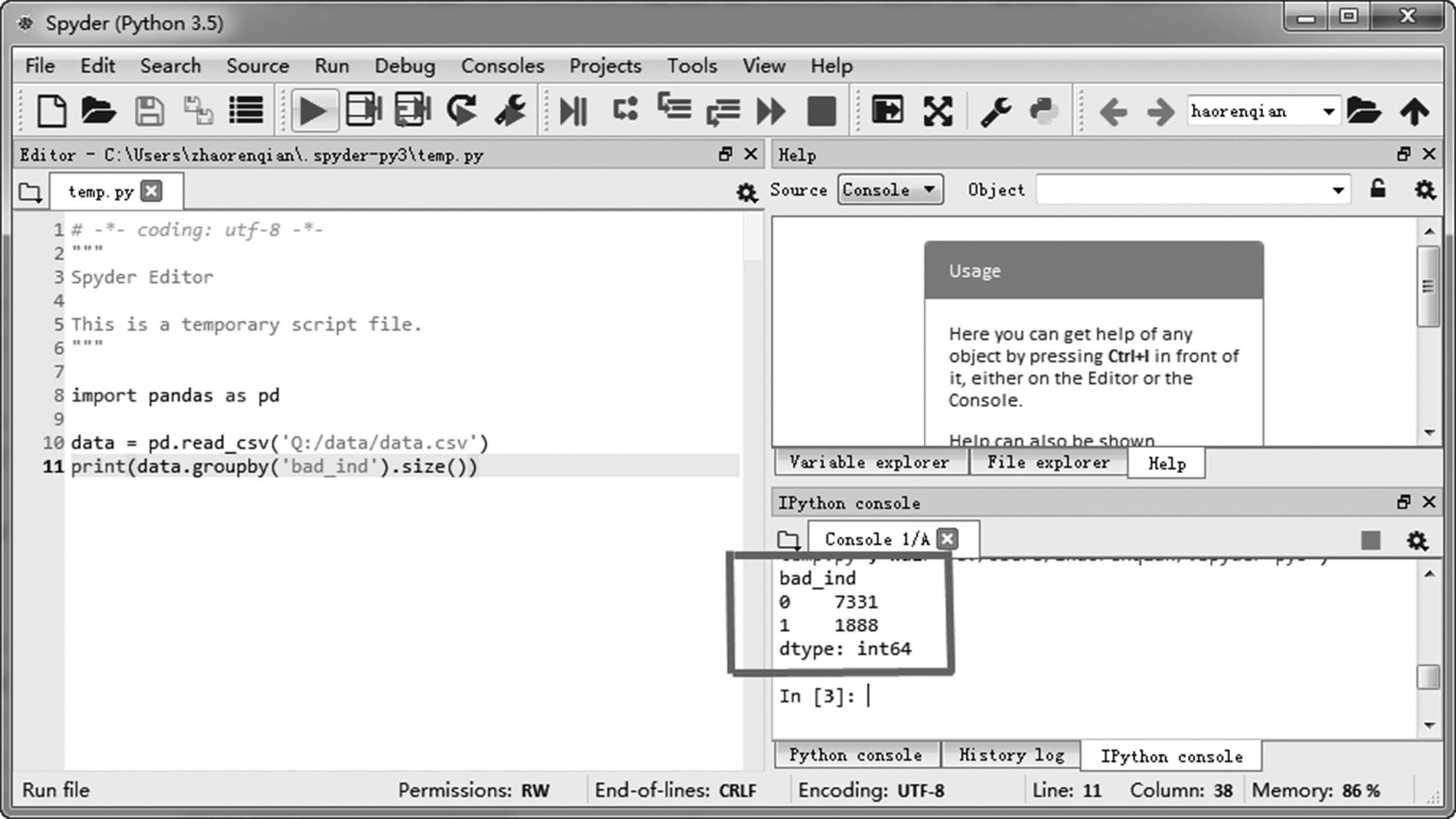
Task: Switch to File explorer tab
Action: pyautogui.click(x=1049, y=462)
